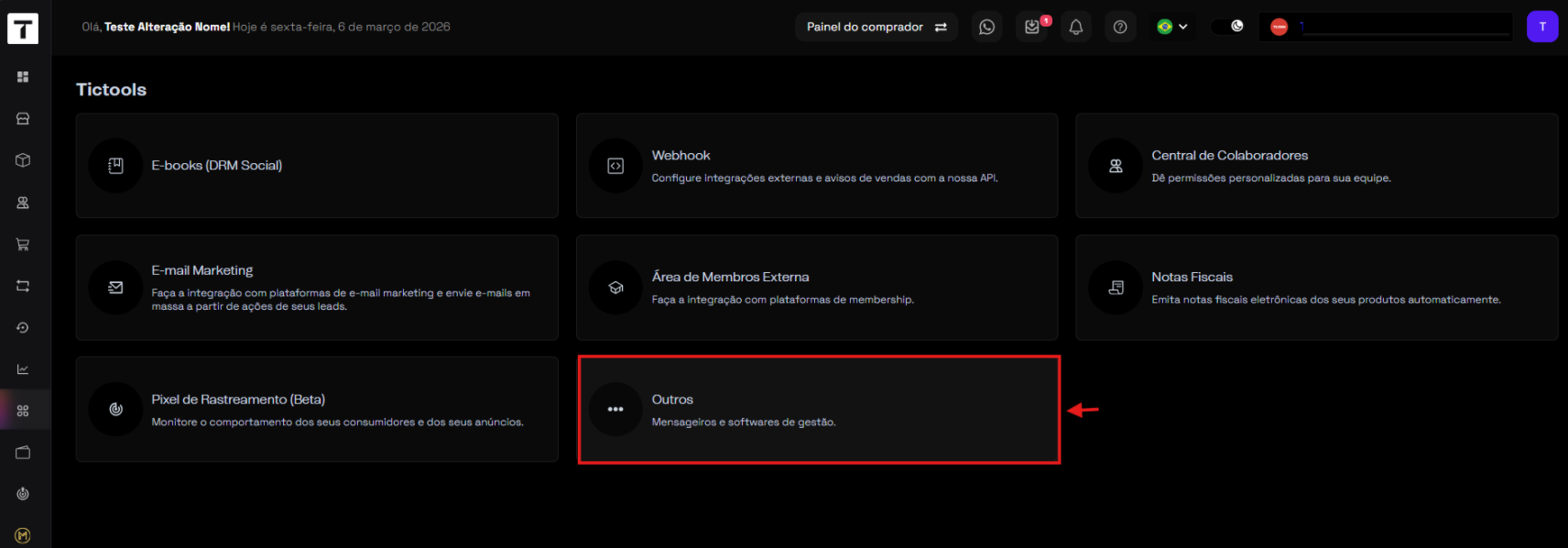Open the account selector in header

point(1385,27)
